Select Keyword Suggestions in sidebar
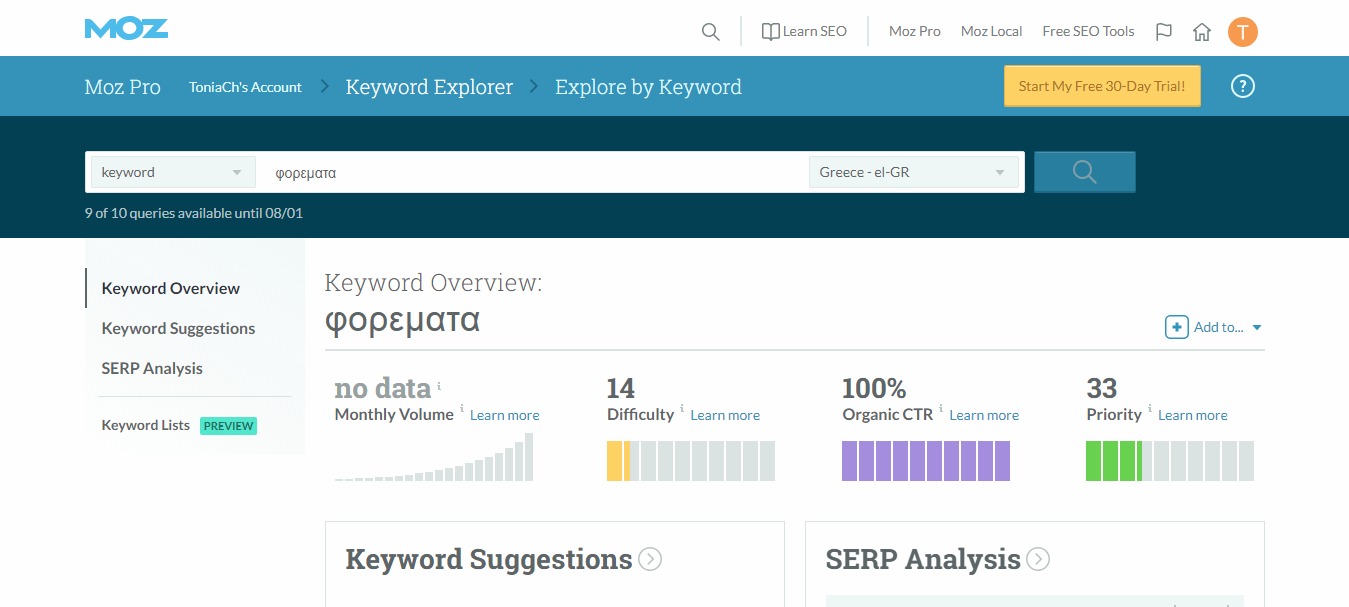 tap(178, 328)
